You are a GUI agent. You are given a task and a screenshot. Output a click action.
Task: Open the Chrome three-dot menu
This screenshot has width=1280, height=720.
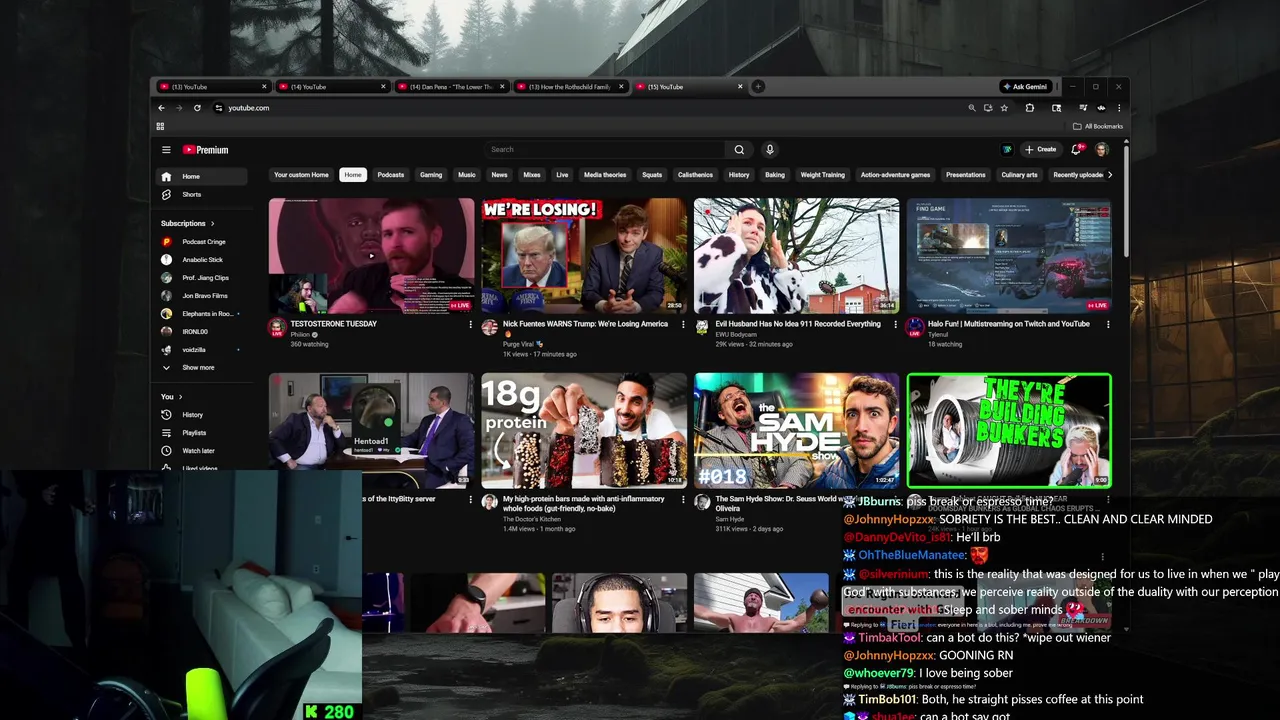point(1118,108)
